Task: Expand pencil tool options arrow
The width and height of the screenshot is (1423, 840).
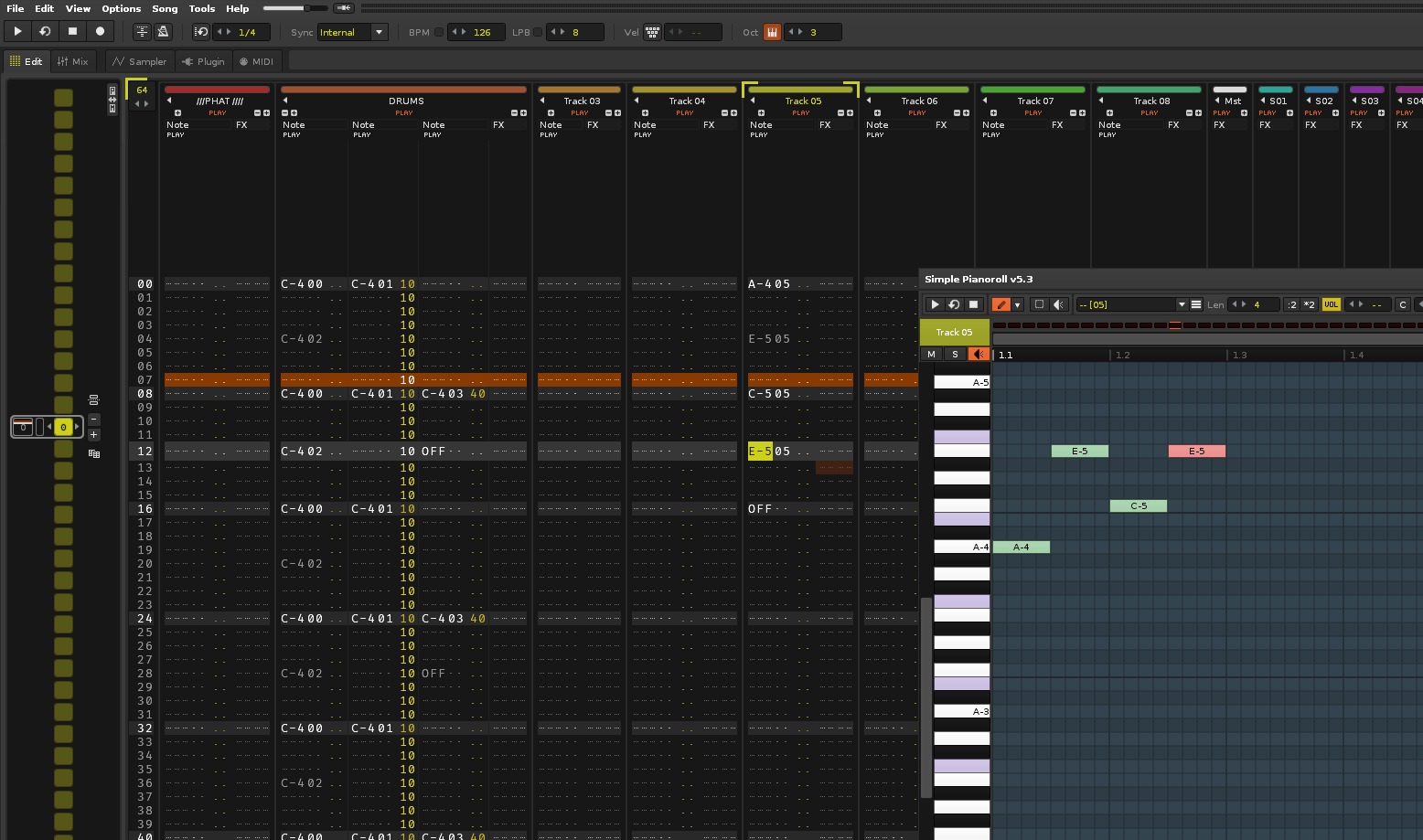Action: pyautogui.click(x=1017, y=305)
